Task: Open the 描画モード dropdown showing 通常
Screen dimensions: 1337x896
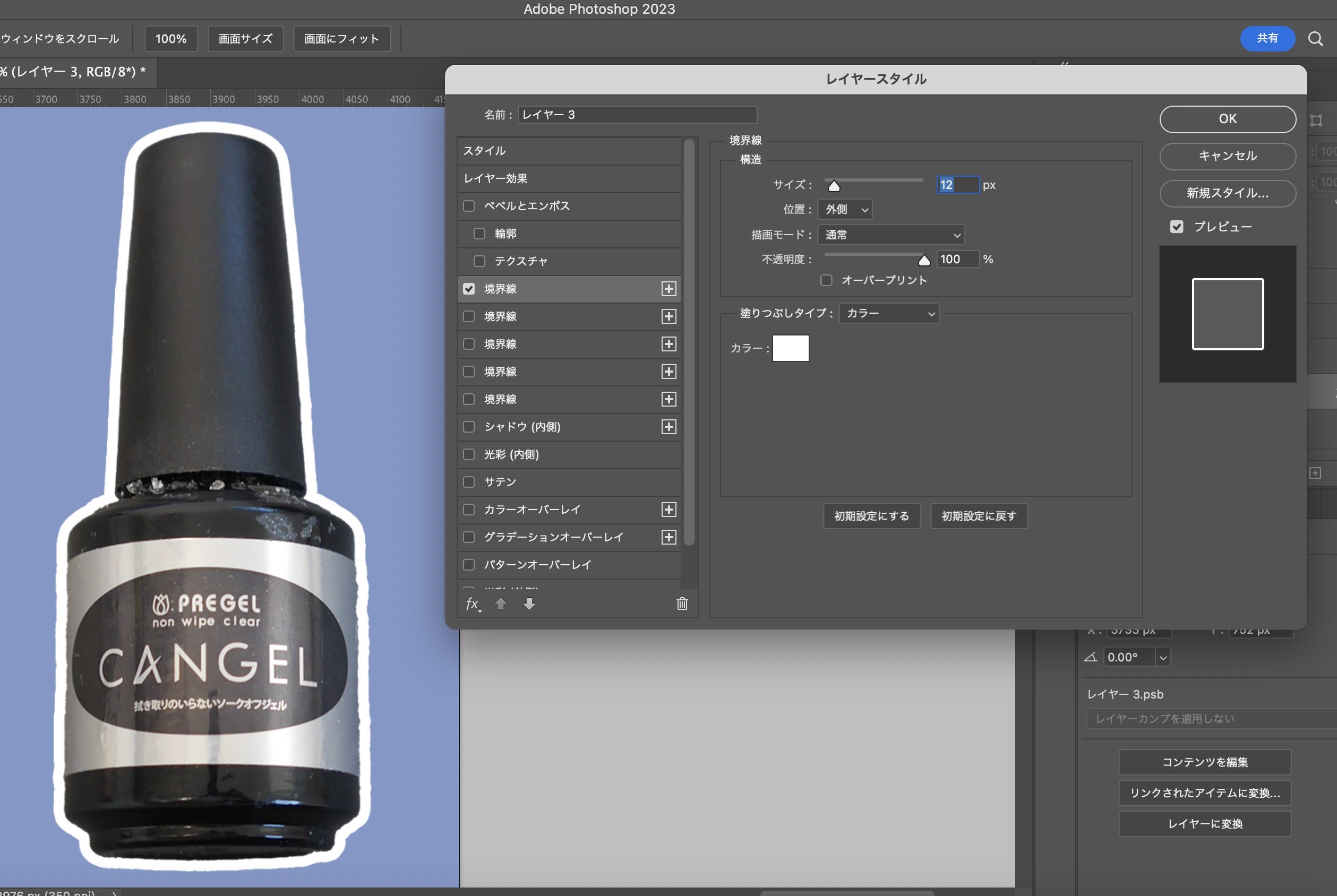Action: [x=890, y=235]
